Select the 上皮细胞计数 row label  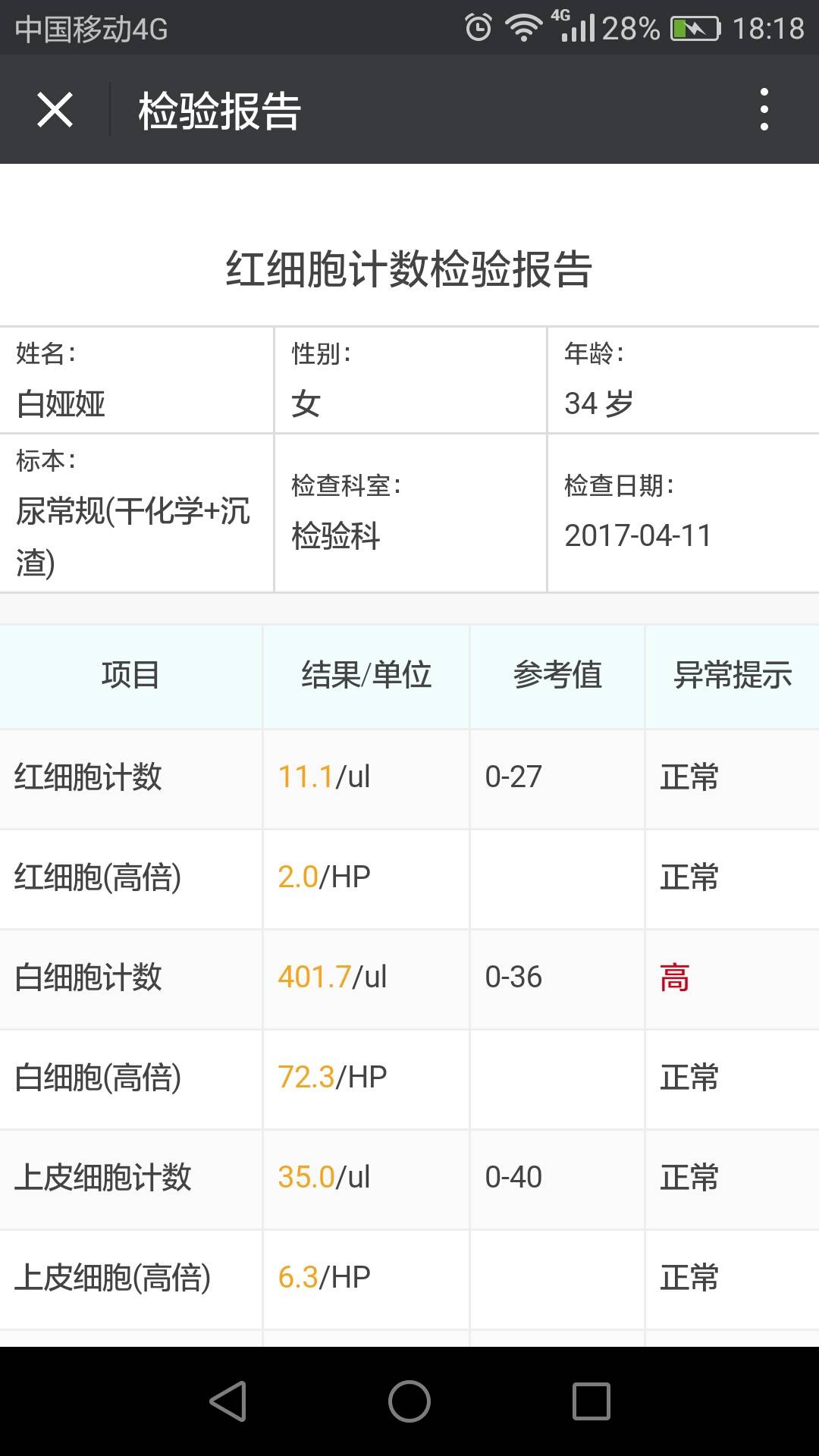(103, 1178)
